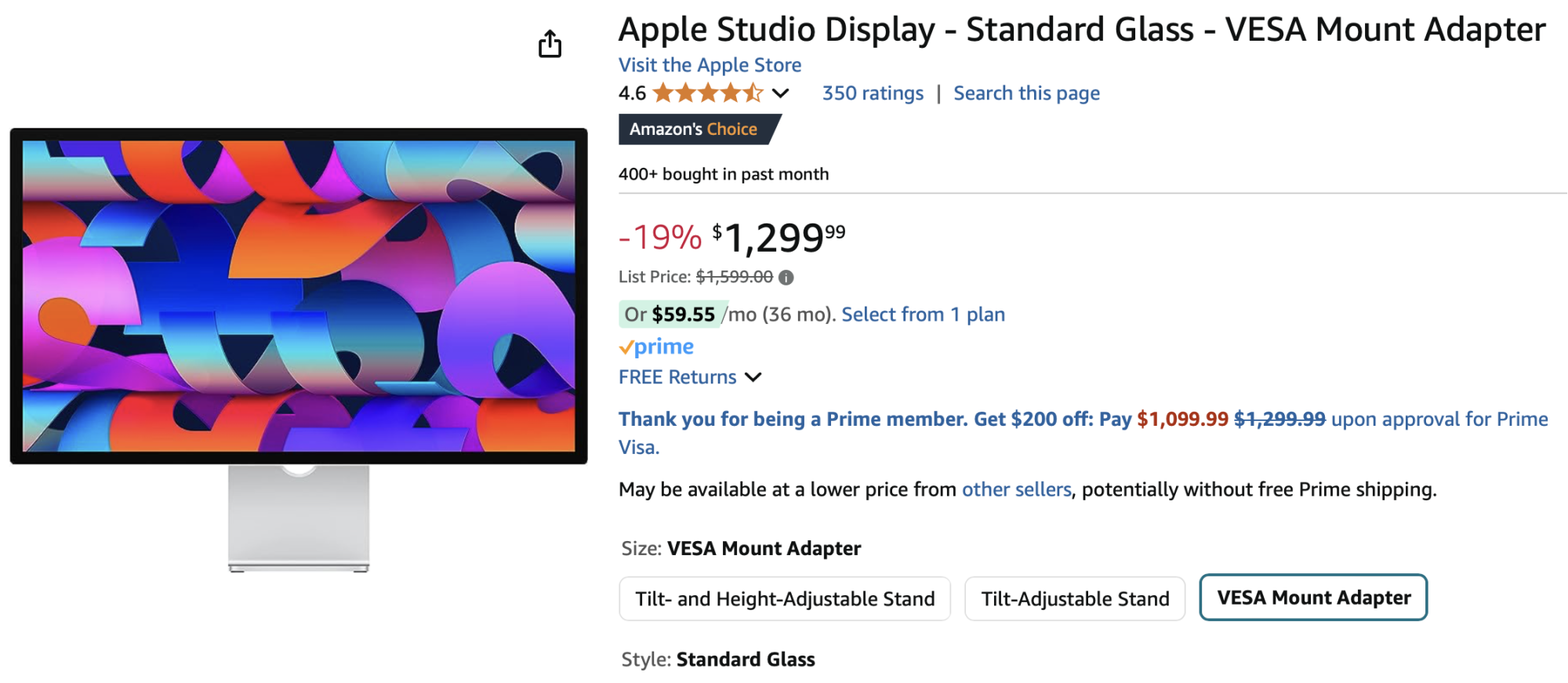Open the Visit the Apple Store link

point(709,64)
